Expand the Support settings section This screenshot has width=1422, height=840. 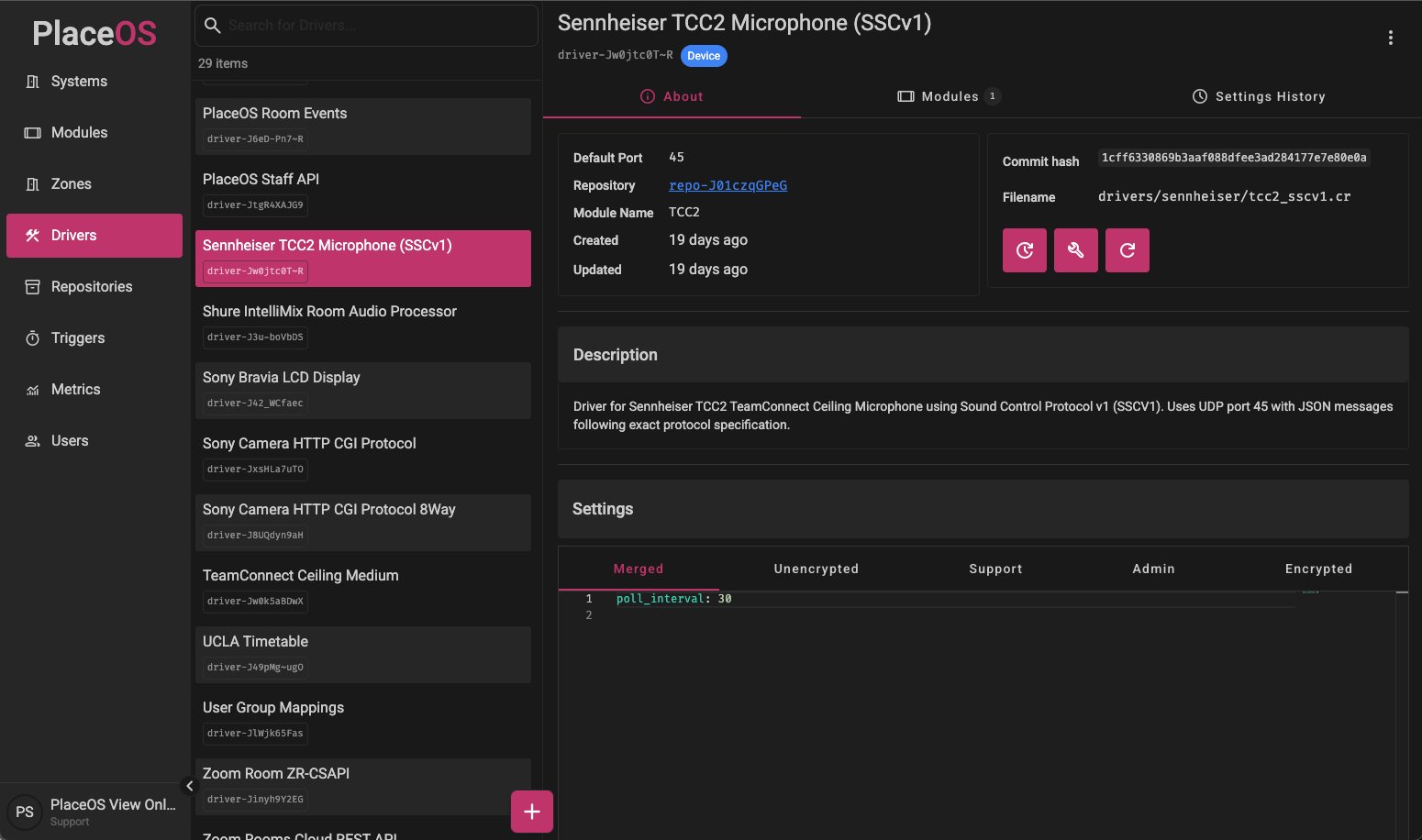coord(995,569)
